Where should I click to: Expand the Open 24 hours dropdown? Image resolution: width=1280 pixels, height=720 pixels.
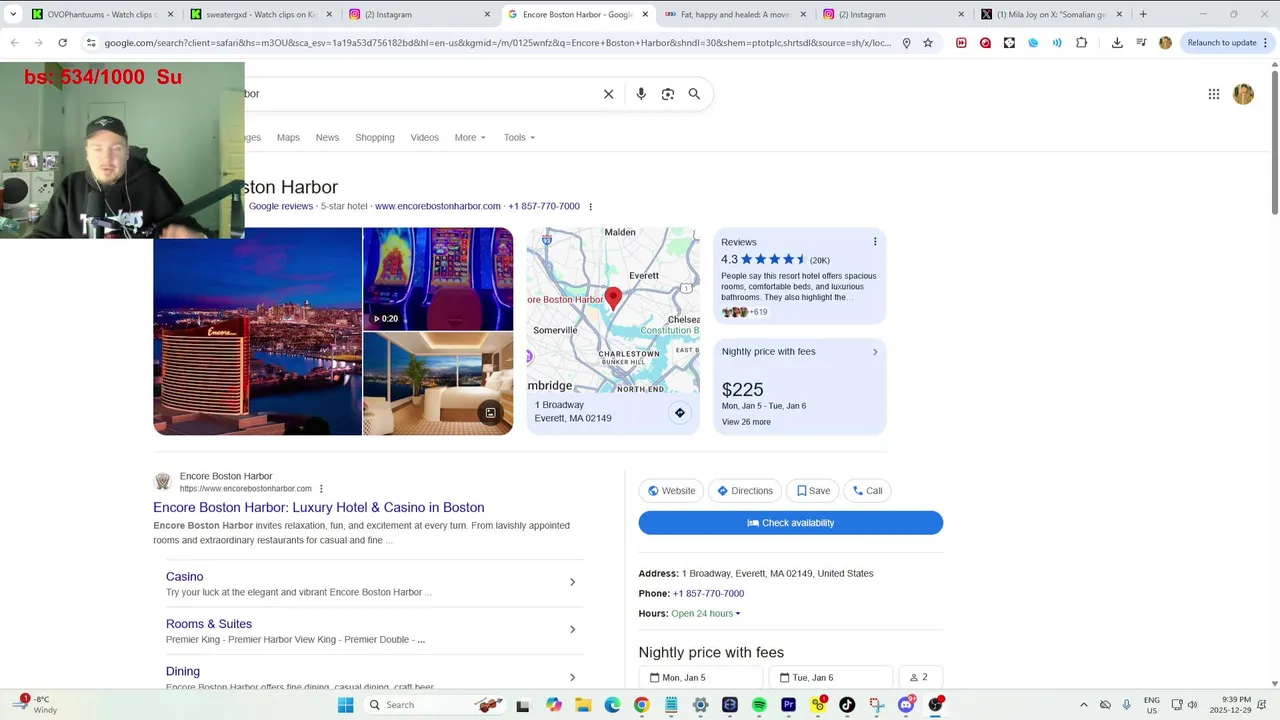click(x=706, y=613)
